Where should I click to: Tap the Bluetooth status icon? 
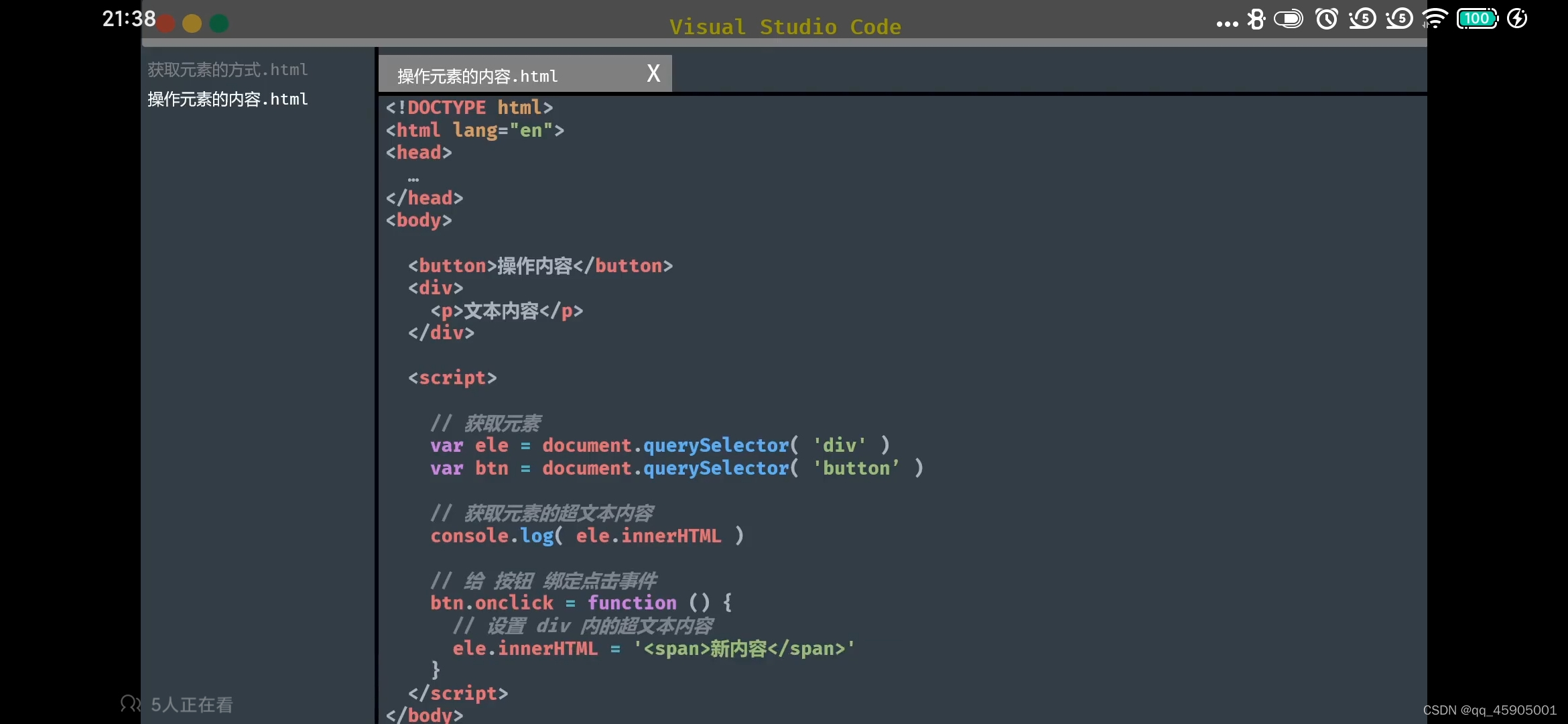click(1256, 19)
